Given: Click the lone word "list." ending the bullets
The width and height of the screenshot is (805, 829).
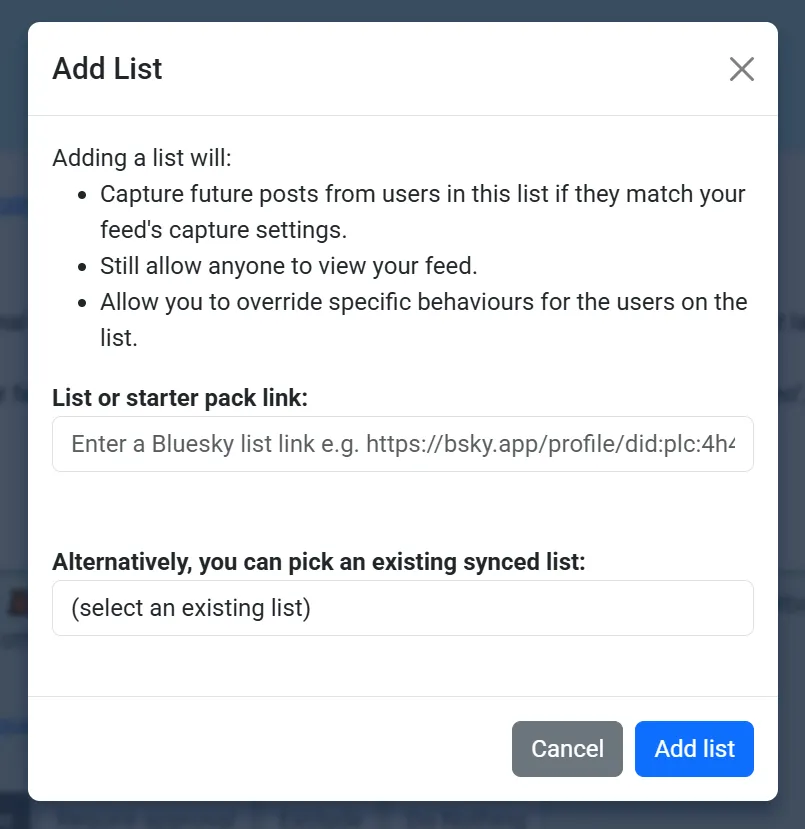Looking at the screenshot, I should click(x=118, y=338).
